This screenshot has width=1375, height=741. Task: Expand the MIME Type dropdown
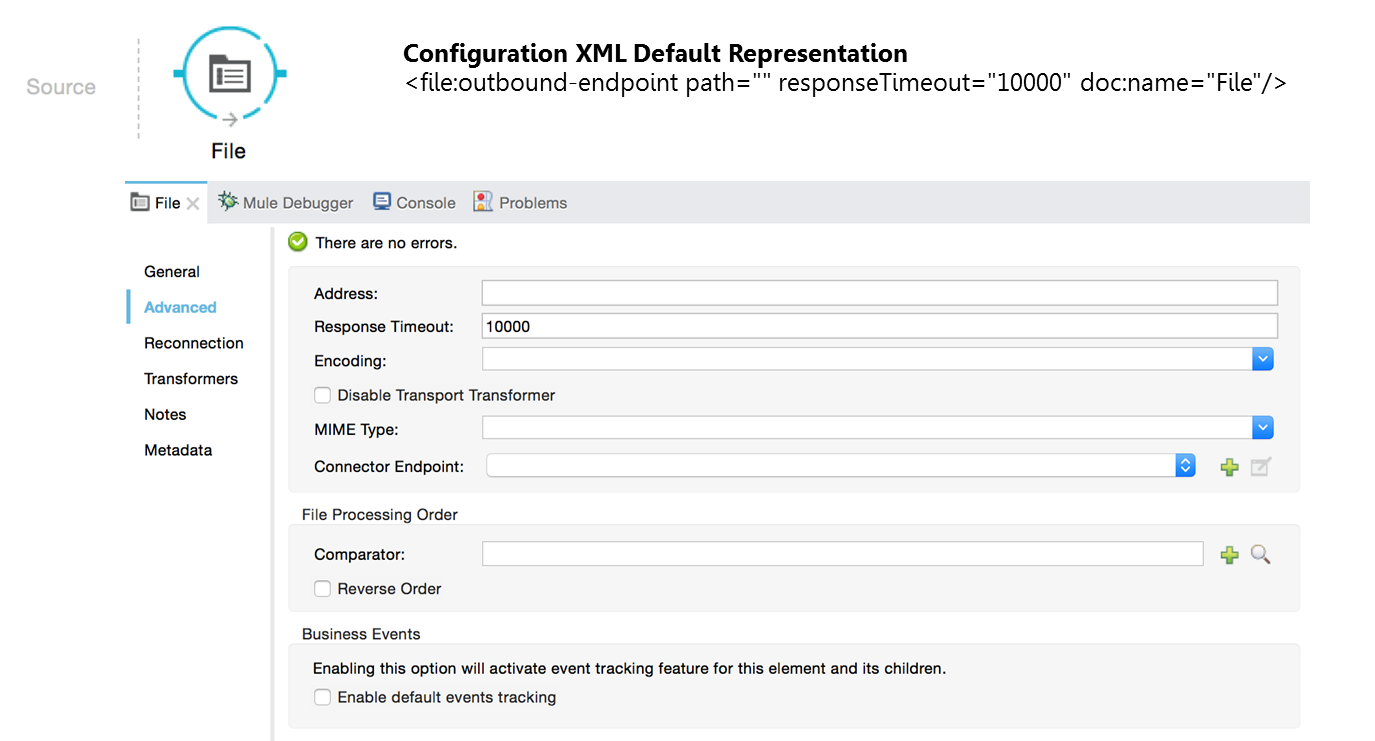(x=1263, y=428)
